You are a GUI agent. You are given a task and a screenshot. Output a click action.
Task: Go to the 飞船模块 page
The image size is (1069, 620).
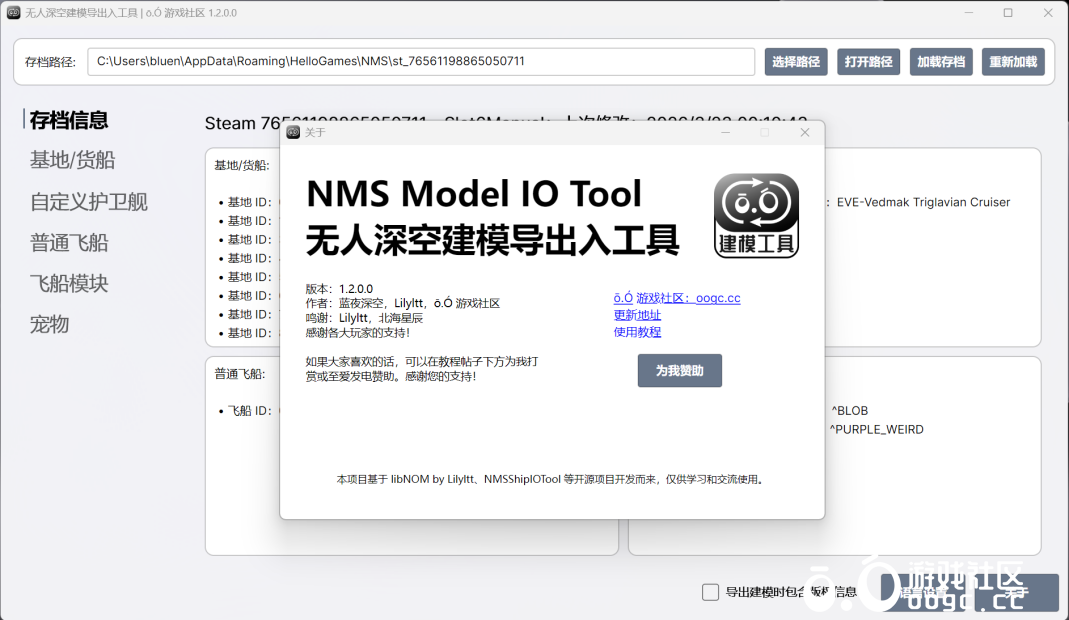click(x=69, y=283)
